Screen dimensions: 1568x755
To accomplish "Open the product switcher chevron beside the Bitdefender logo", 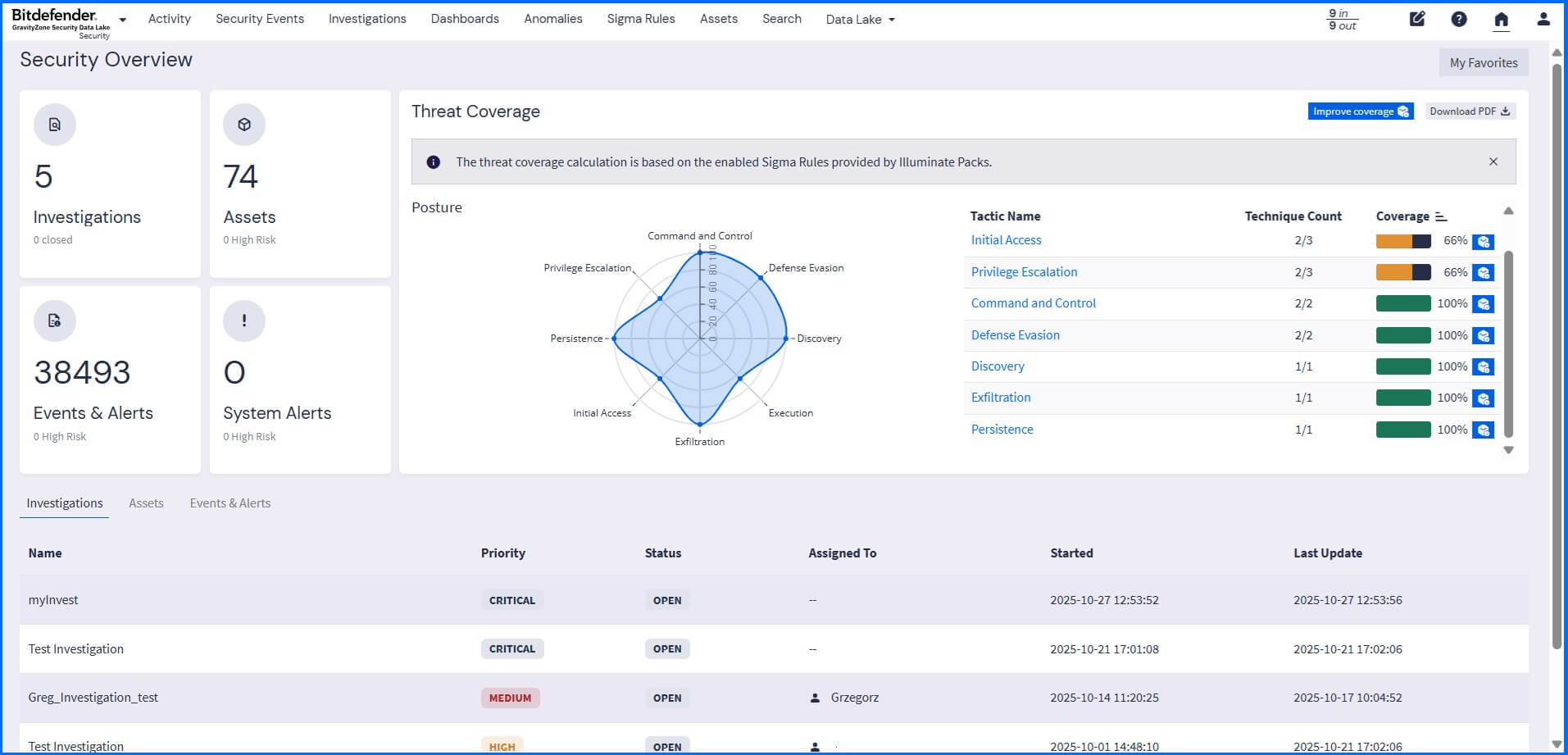I will [x=121, y=19].
